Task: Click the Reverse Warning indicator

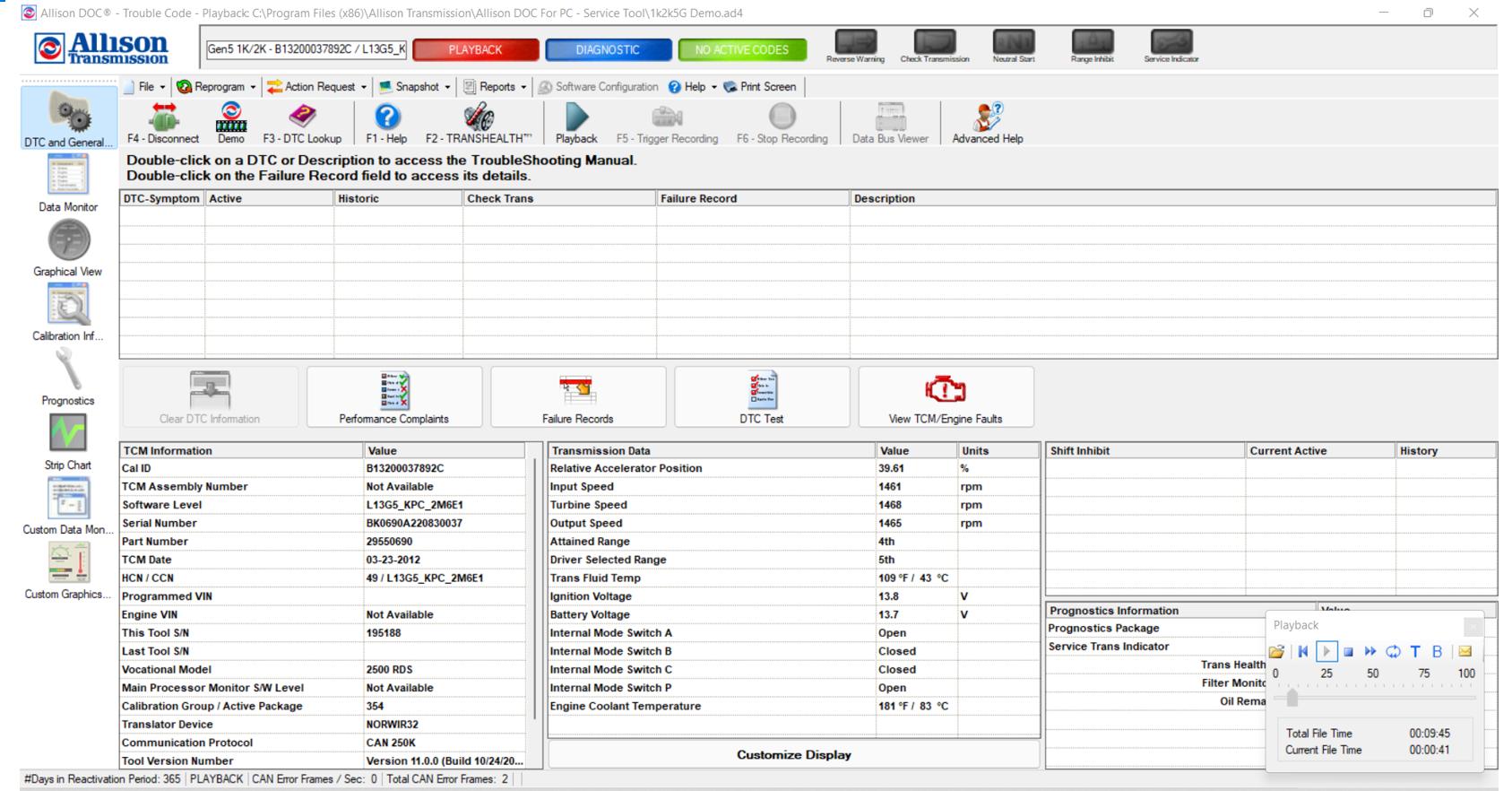Action: pos(855,46)
